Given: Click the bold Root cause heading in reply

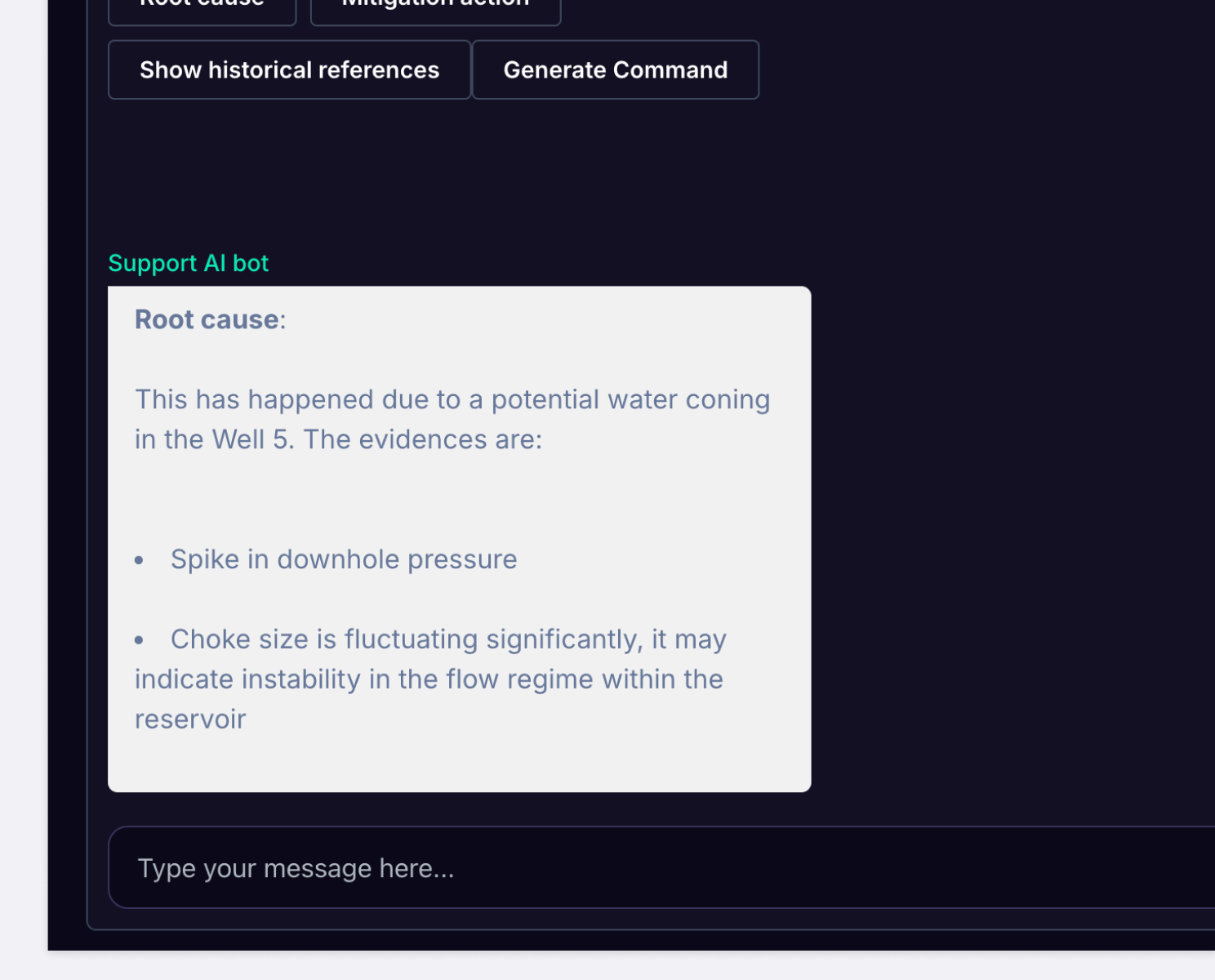Looking at the screenshot, I should click(x=207, y=319).
